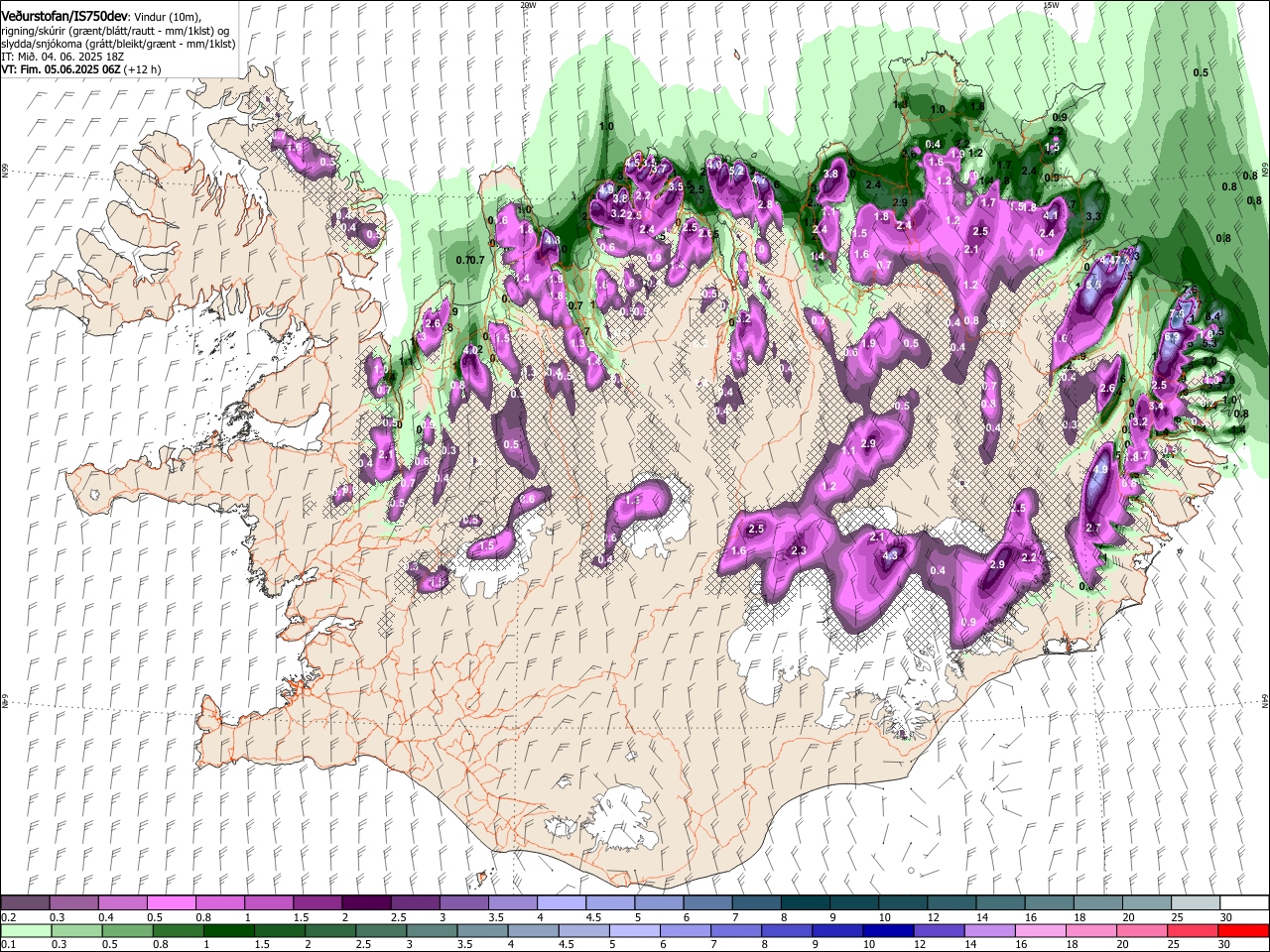1270x952 pixels.
Task: Select the light blue 5–6 rain scale swatch
Action: point(634,930)
